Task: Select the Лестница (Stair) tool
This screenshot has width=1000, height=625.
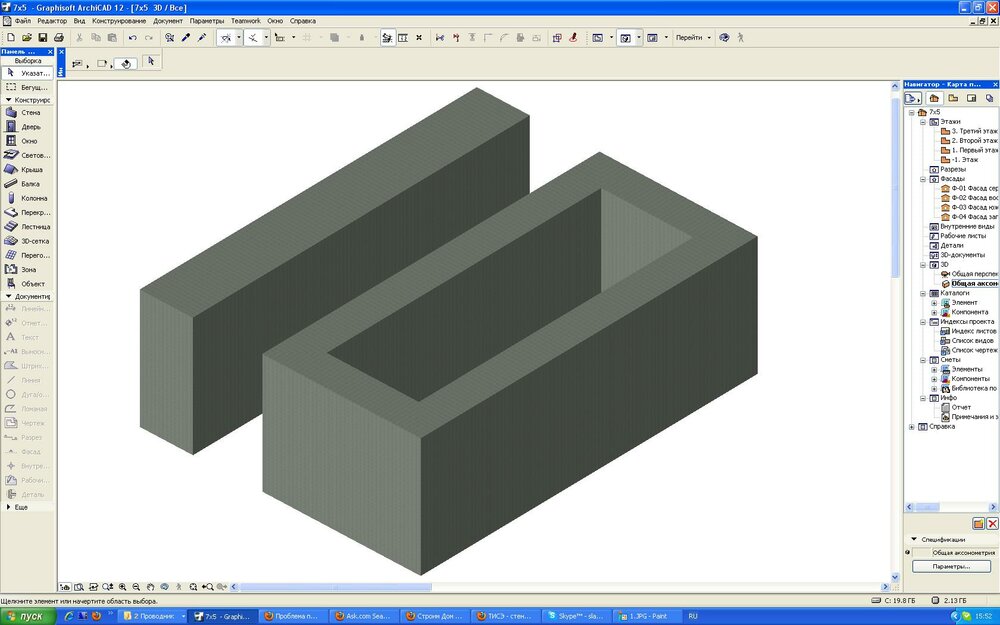Action: click(34, 227)
